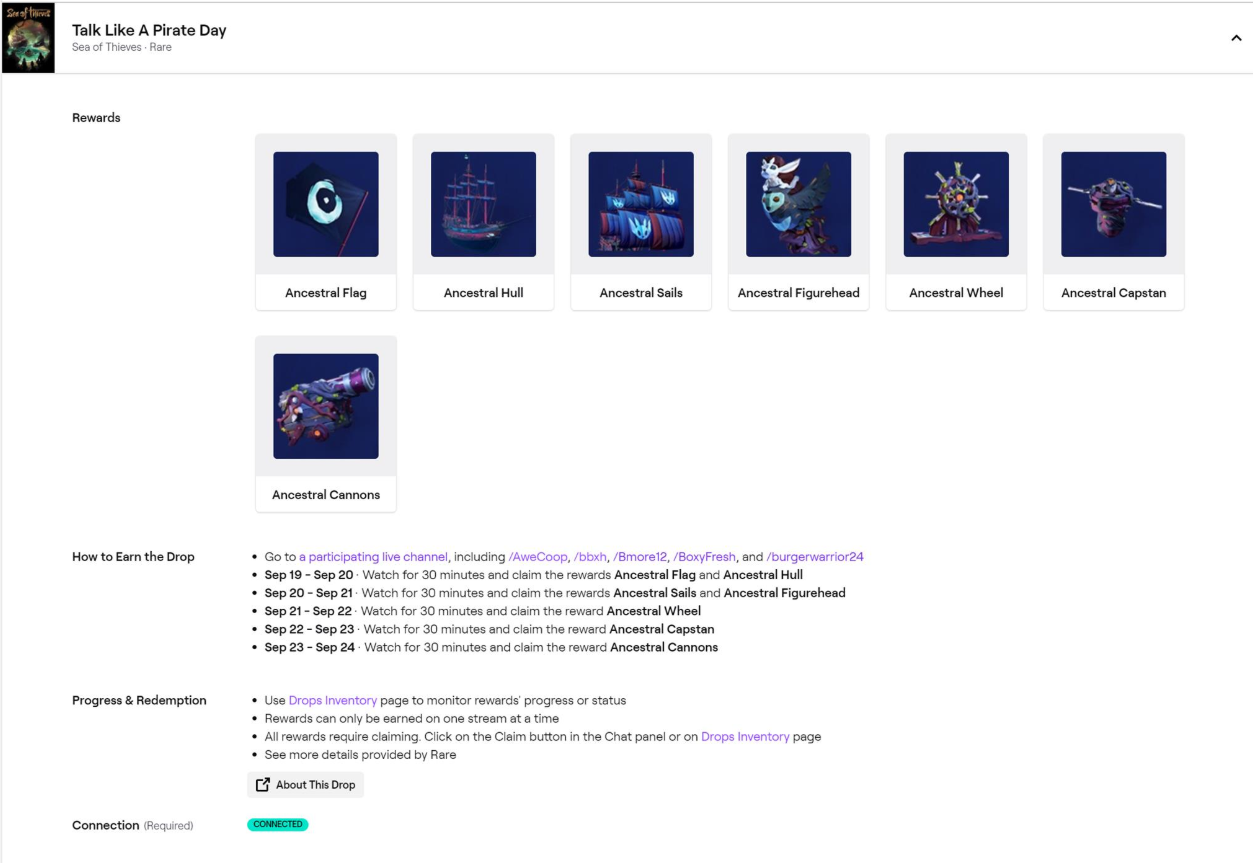Click the green CONNECTED status badge
This screenshot has height=864, width=1253.
(x=278, y=825)
